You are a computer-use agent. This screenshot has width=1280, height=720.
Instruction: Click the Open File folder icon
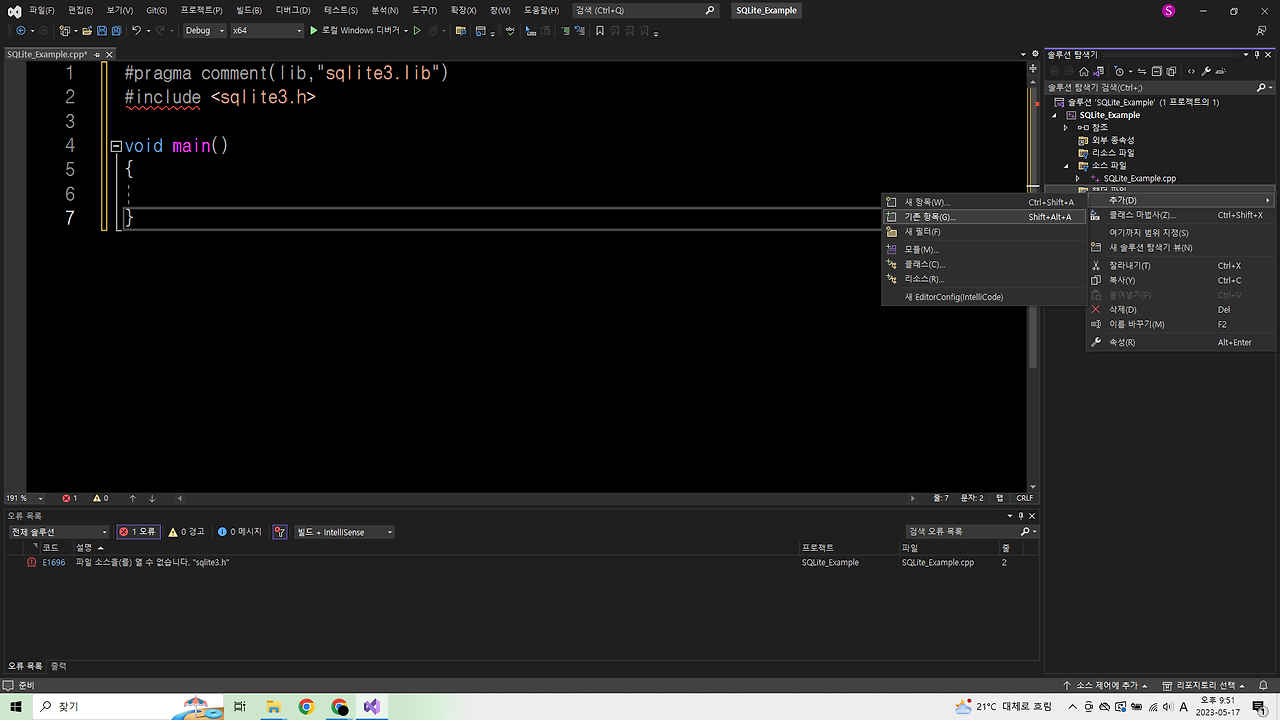click(x=87, y=31)
